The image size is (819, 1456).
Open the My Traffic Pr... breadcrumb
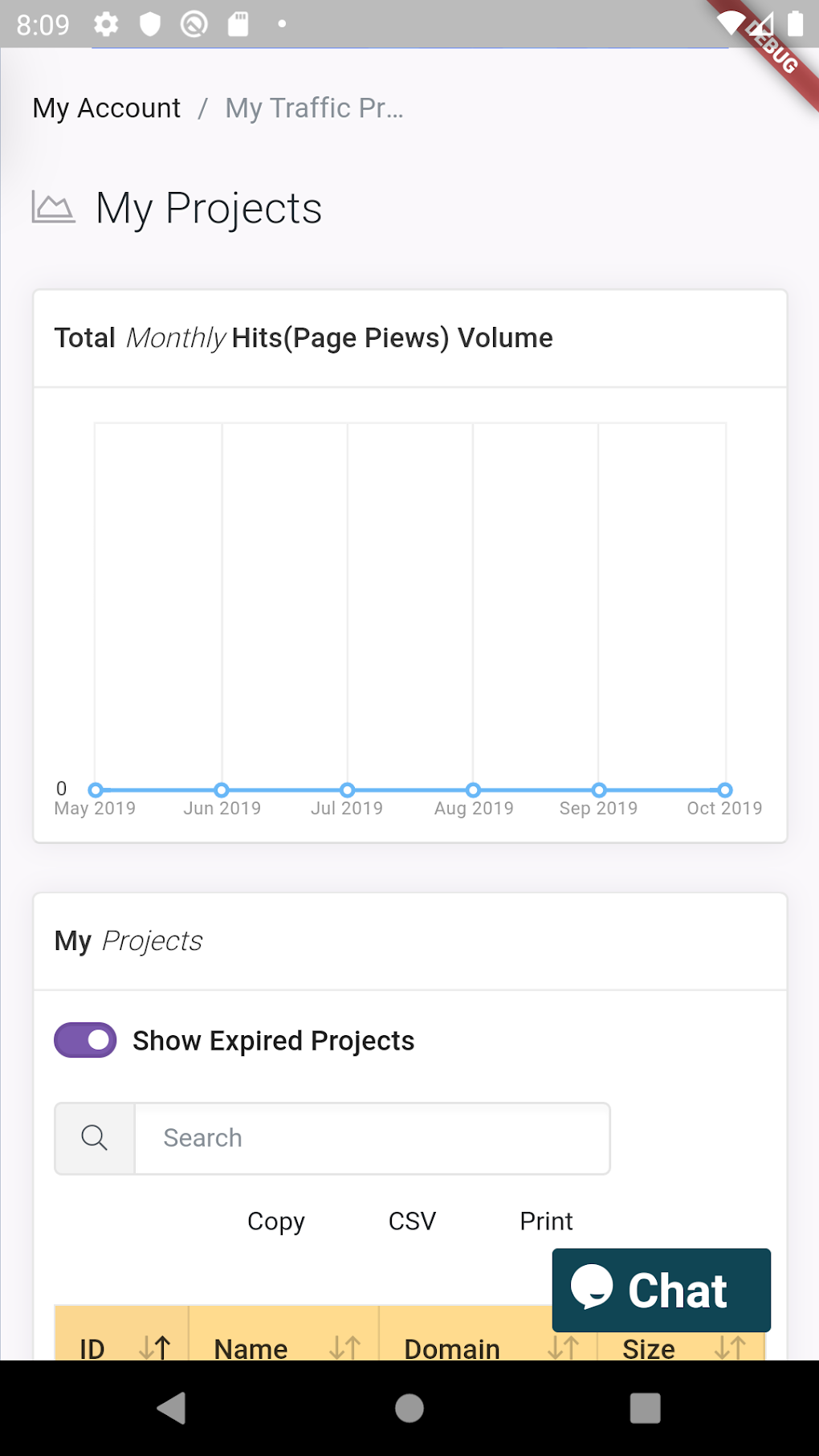point(314,108)
